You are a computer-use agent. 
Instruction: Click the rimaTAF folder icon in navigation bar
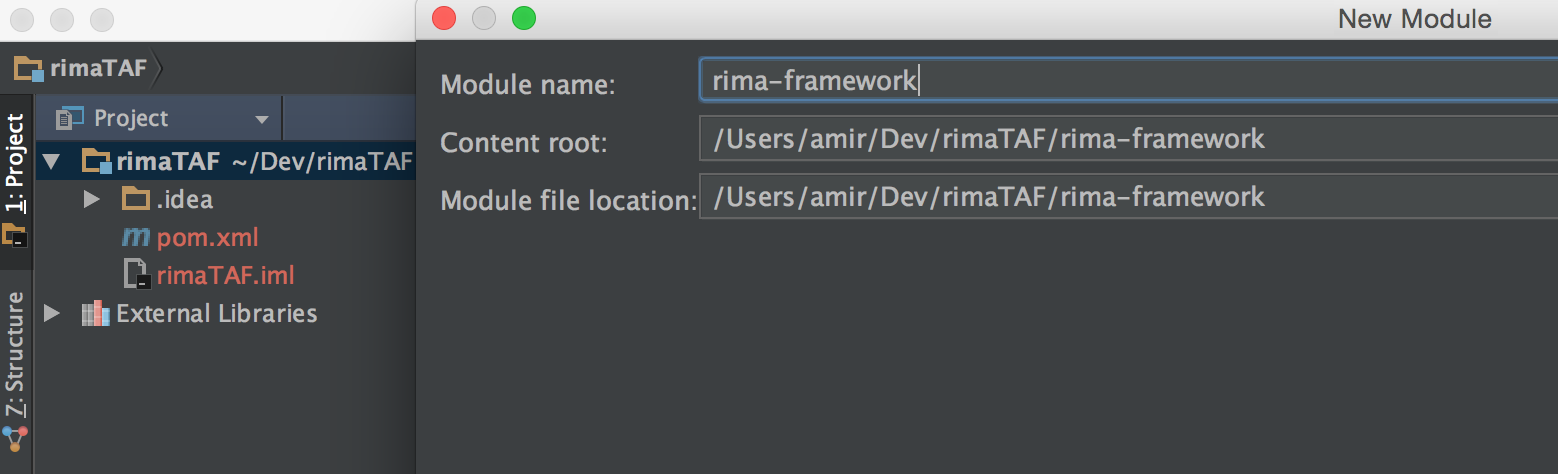[x=28, y=69]
